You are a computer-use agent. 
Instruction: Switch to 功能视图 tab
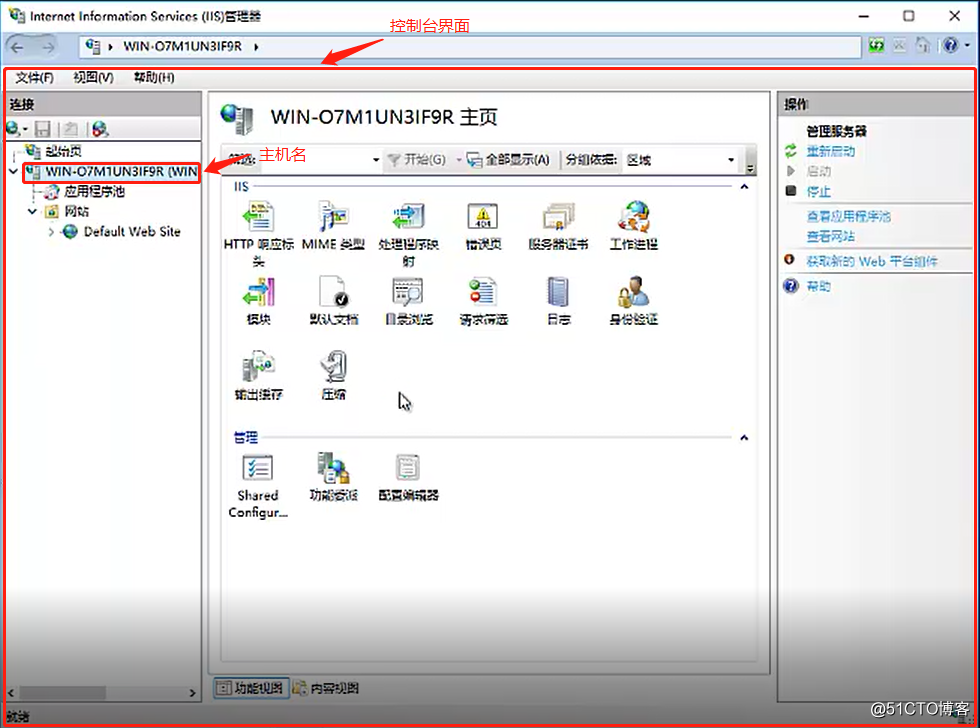tap(251, 688)
